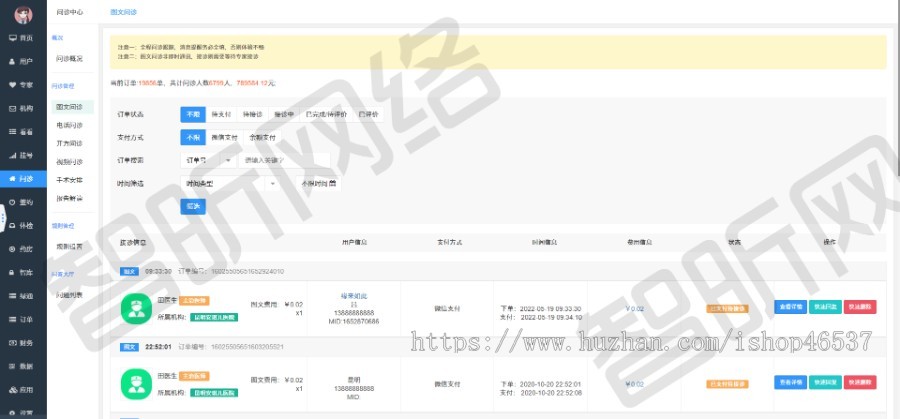The width and height of the screenshot is (900, 419).
Task: Filter payment method by 余额支付
Action: (262, 138)
